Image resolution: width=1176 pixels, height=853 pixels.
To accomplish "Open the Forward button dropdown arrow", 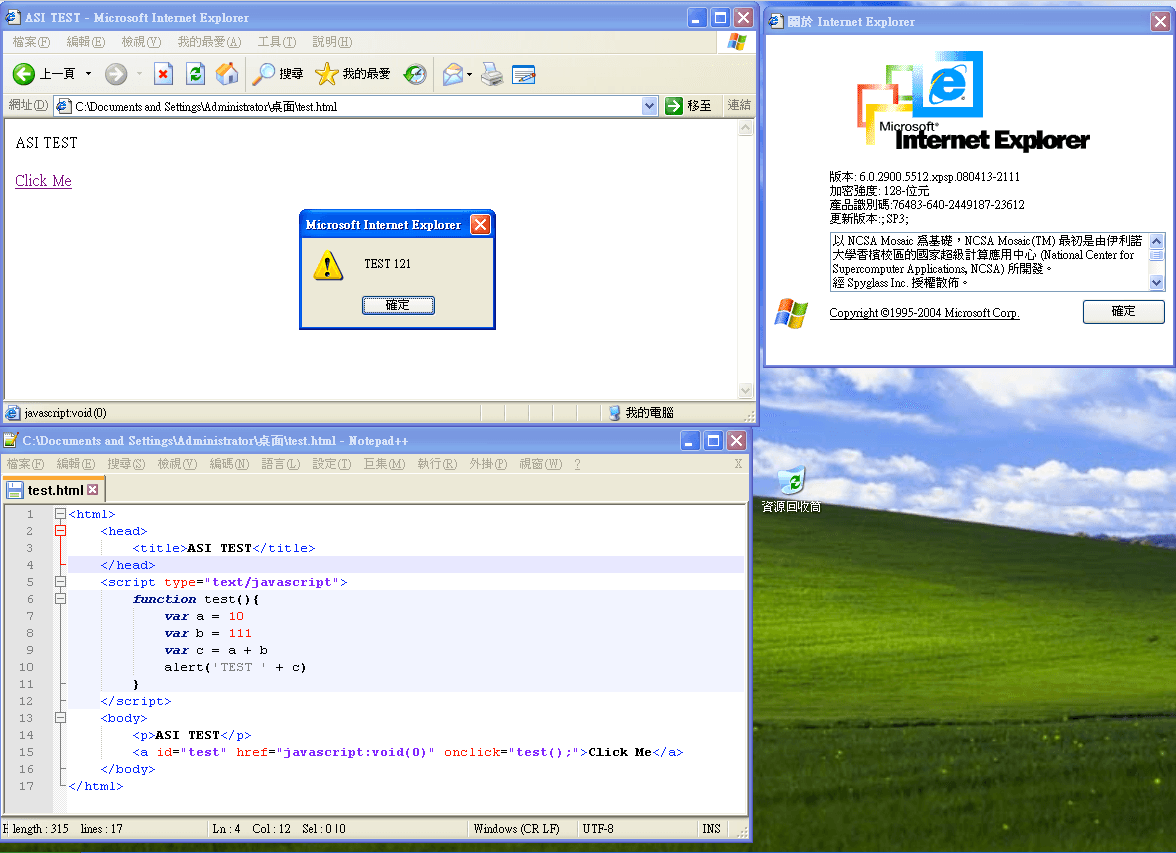I will pyautogui.click(x=140, y=74).
